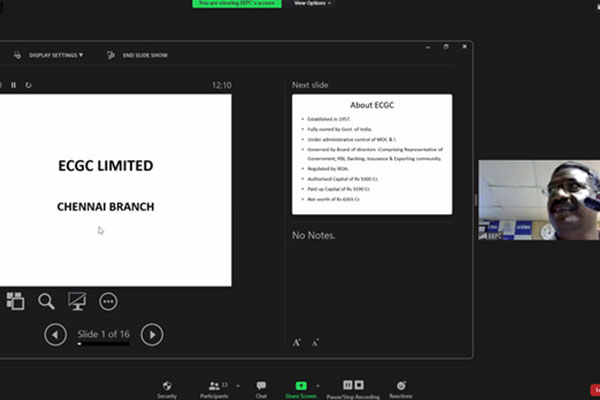
Task: Close the presenter view window
Action: (464, 47)
